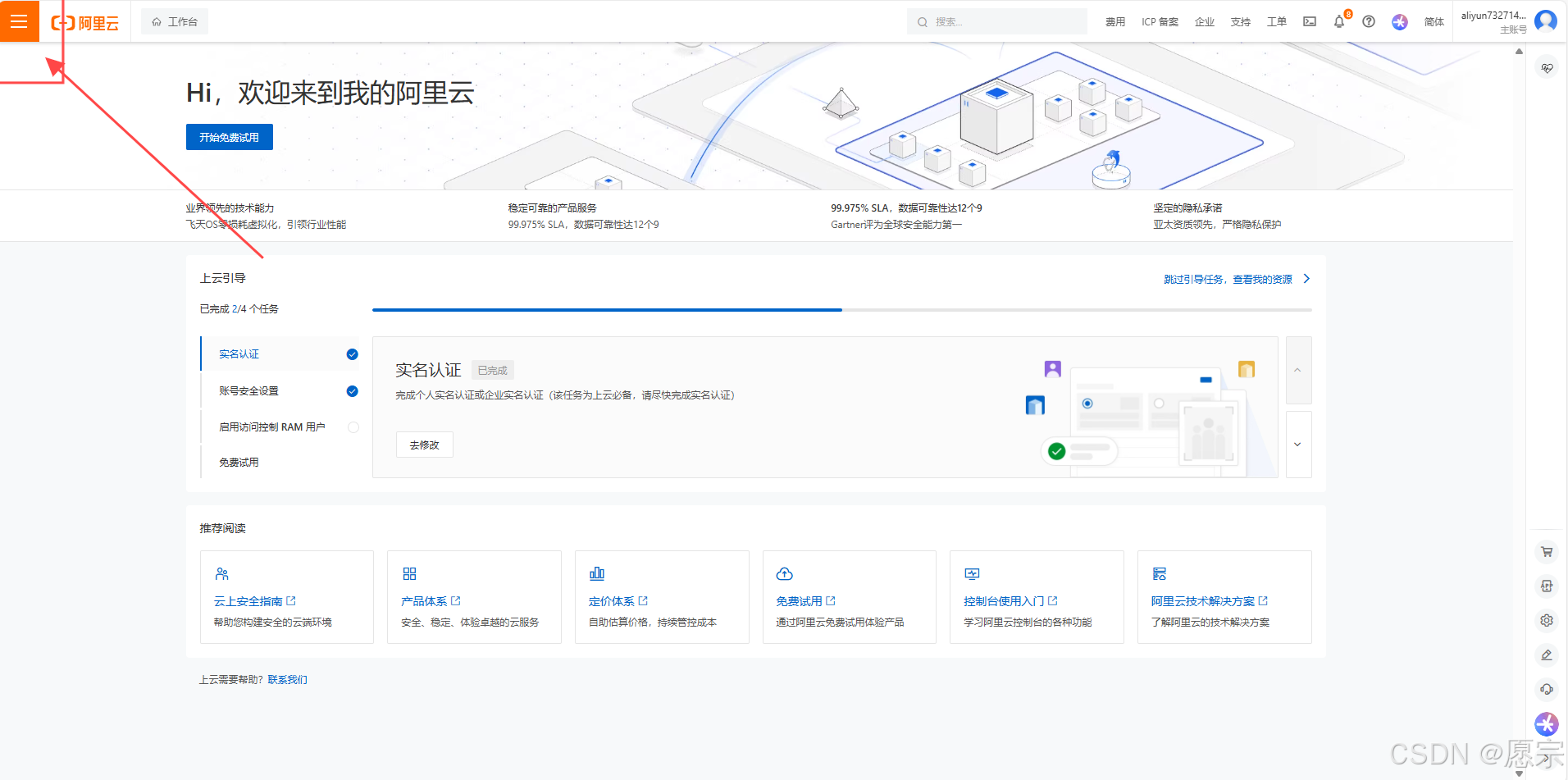Click the 去修改 button
This screenshot has width=1568, height=780.
(425, 445)
